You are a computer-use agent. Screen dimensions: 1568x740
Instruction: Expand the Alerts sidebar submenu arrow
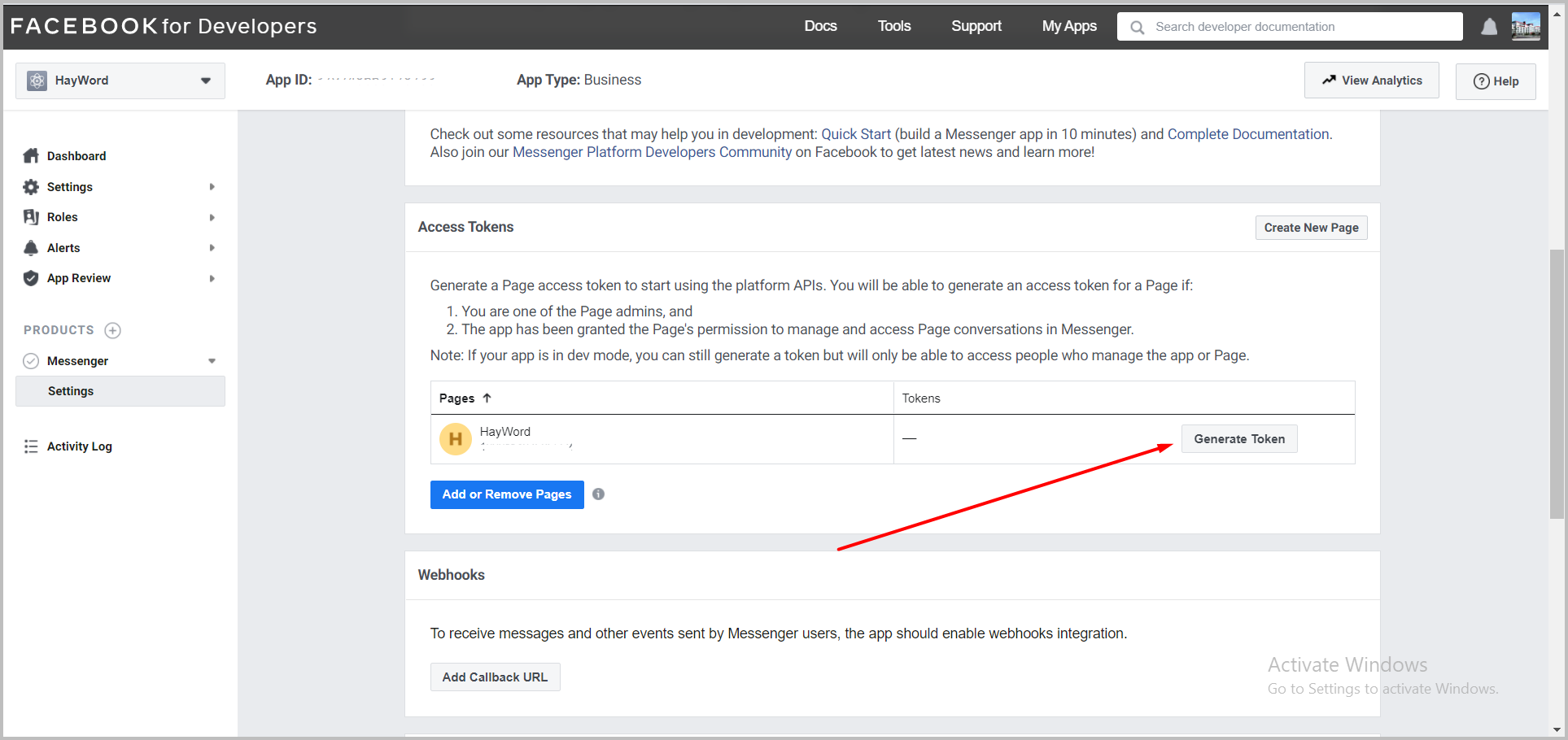212,248
